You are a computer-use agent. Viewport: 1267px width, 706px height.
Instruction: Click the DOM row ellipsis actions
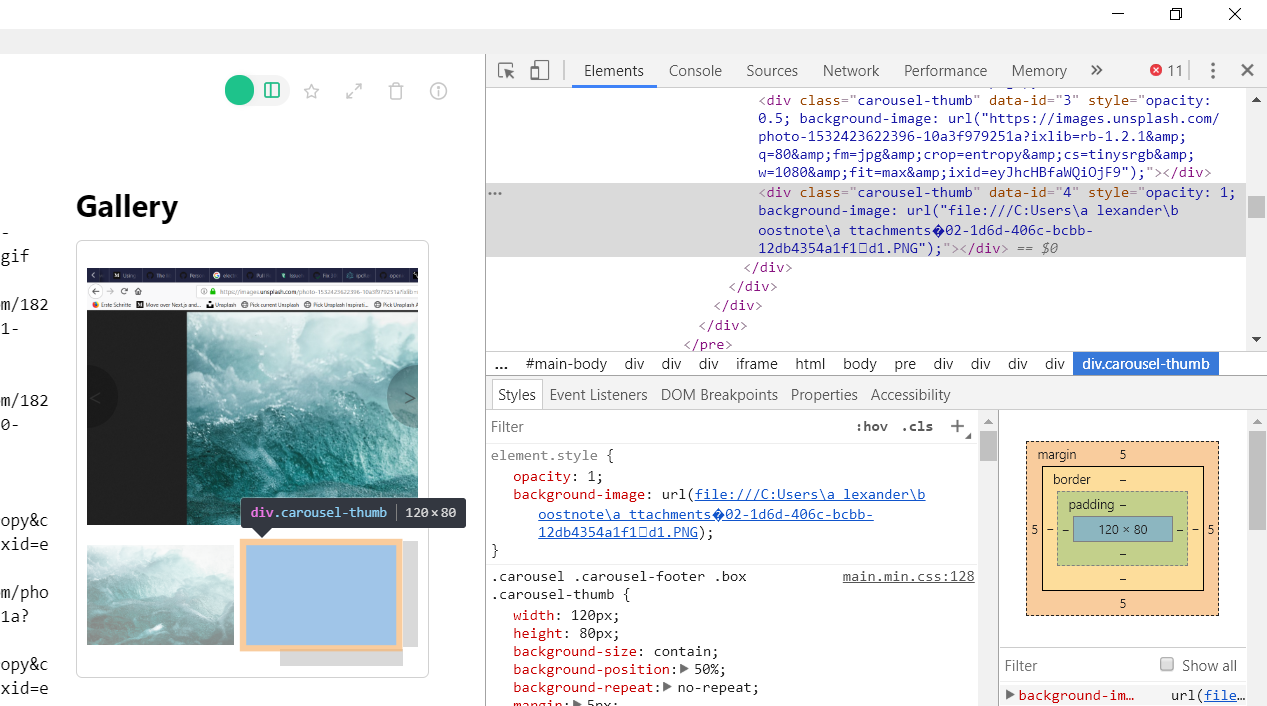pos(495,193)
